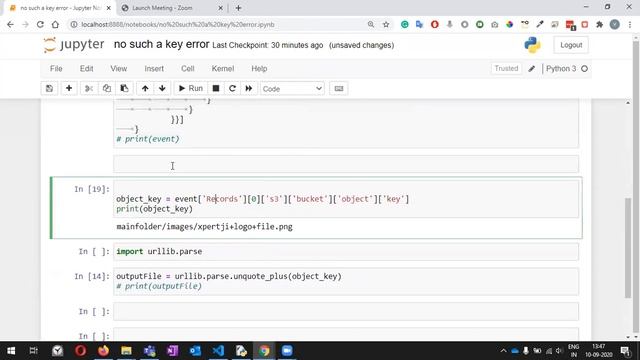Restart the kernel with the circular arrow
The width and height of the screenshot is (640, 360).
pyautogui.click(x=232, y=89)
